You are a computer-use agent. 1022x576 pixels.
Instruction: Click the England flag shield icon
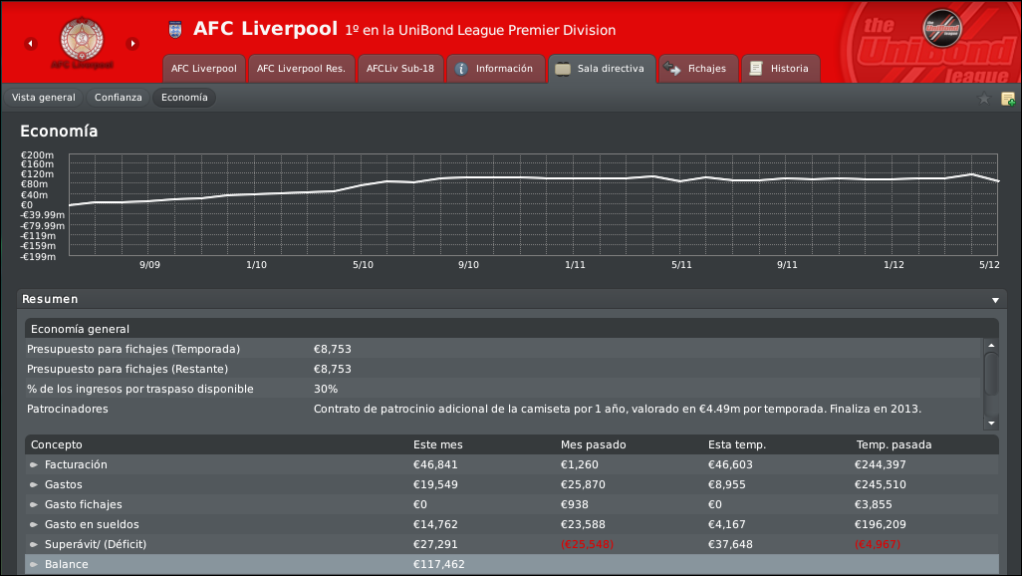pos(175,29)
